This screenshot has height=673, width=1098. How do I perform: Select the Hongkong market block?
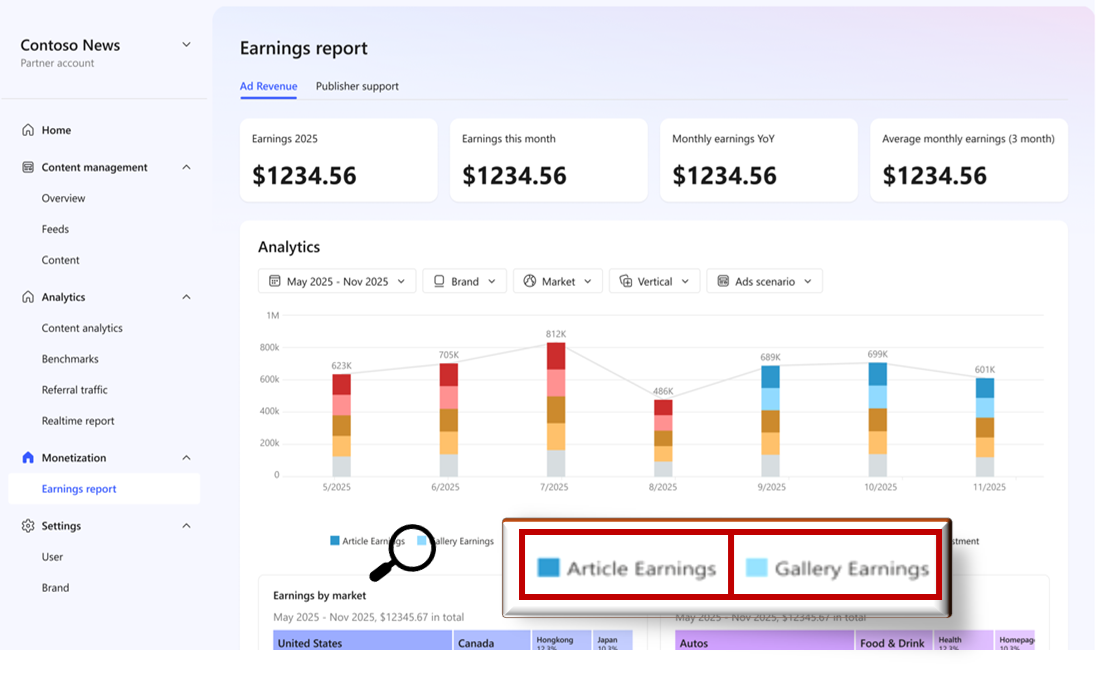[562, 641]
